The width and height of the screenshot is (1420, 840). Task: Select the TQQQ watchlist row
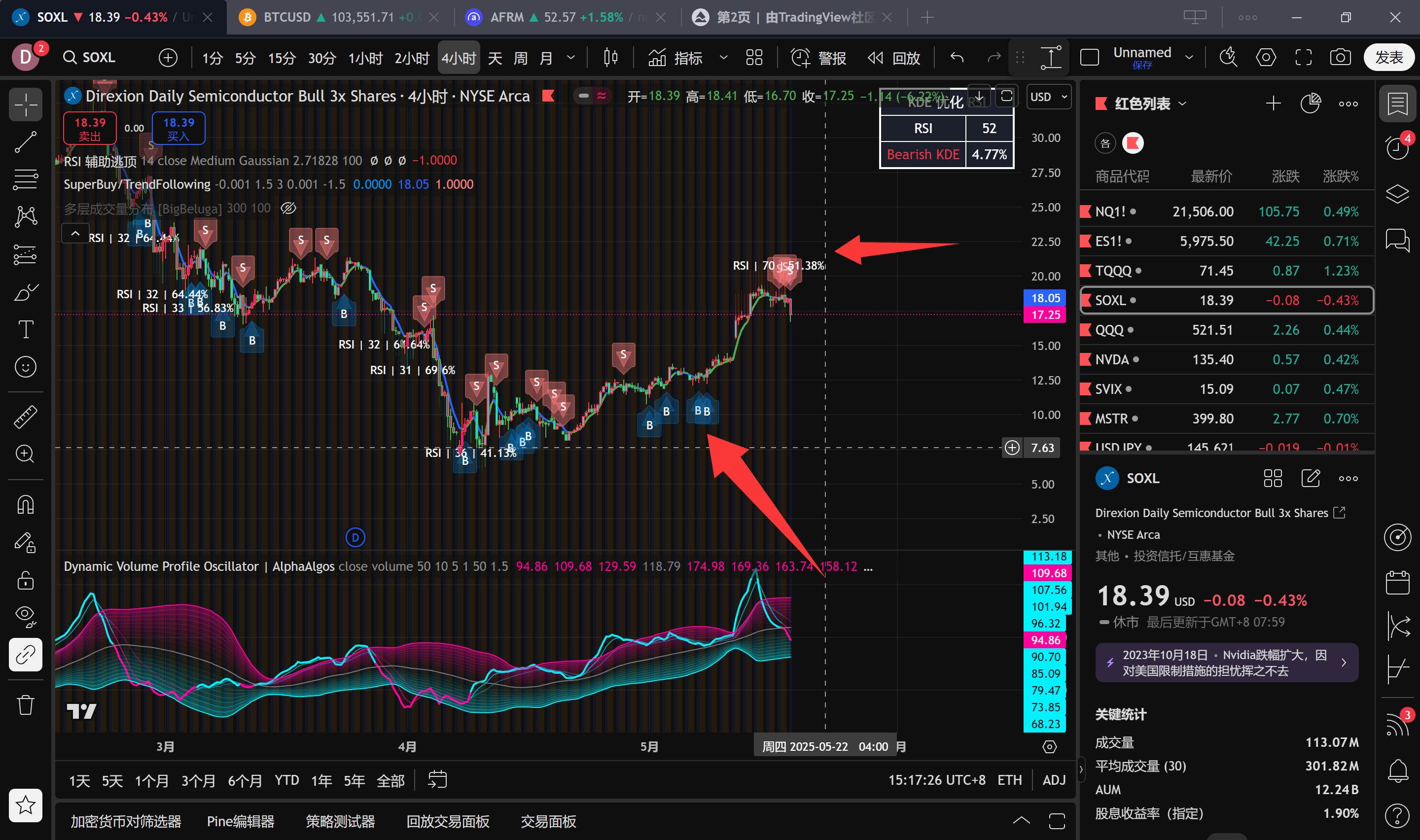pos(1226,271)
